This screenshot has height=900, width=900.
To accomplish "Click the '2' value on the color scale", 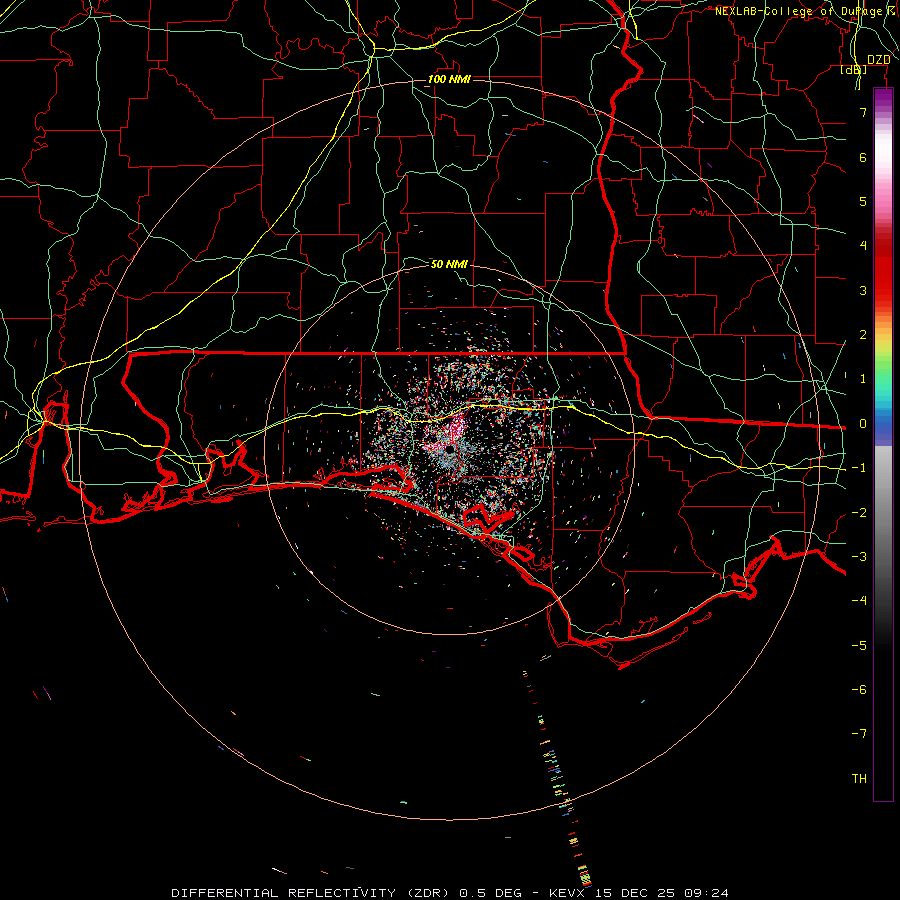I will (x=863, y=335).
